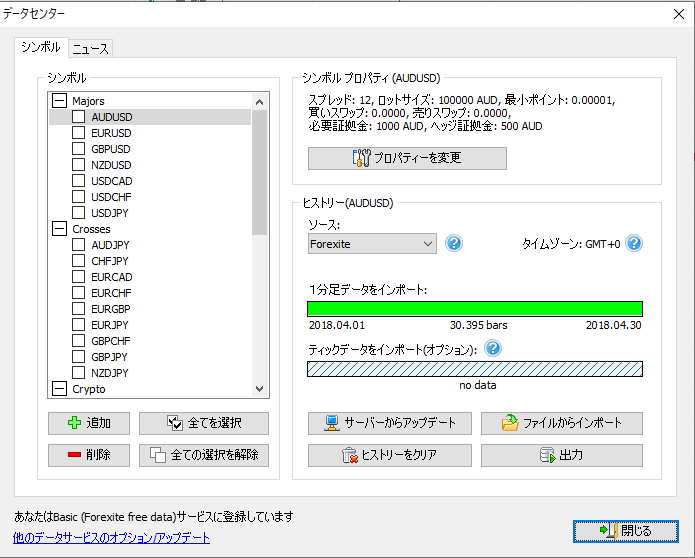The image size is (695, 558).
Task: Click computer icon on server update button
Action: coord(332,423)
